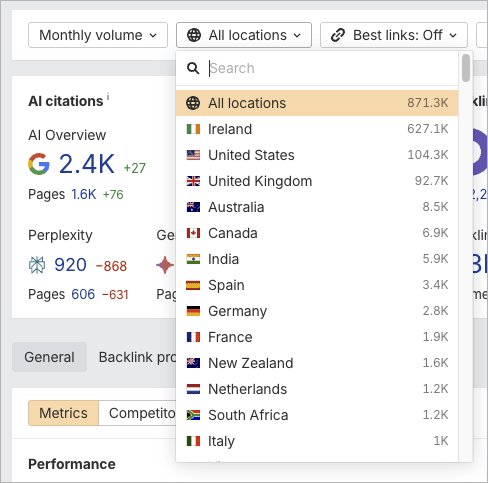Click the magnifier icon in the search box

point(193,68)
